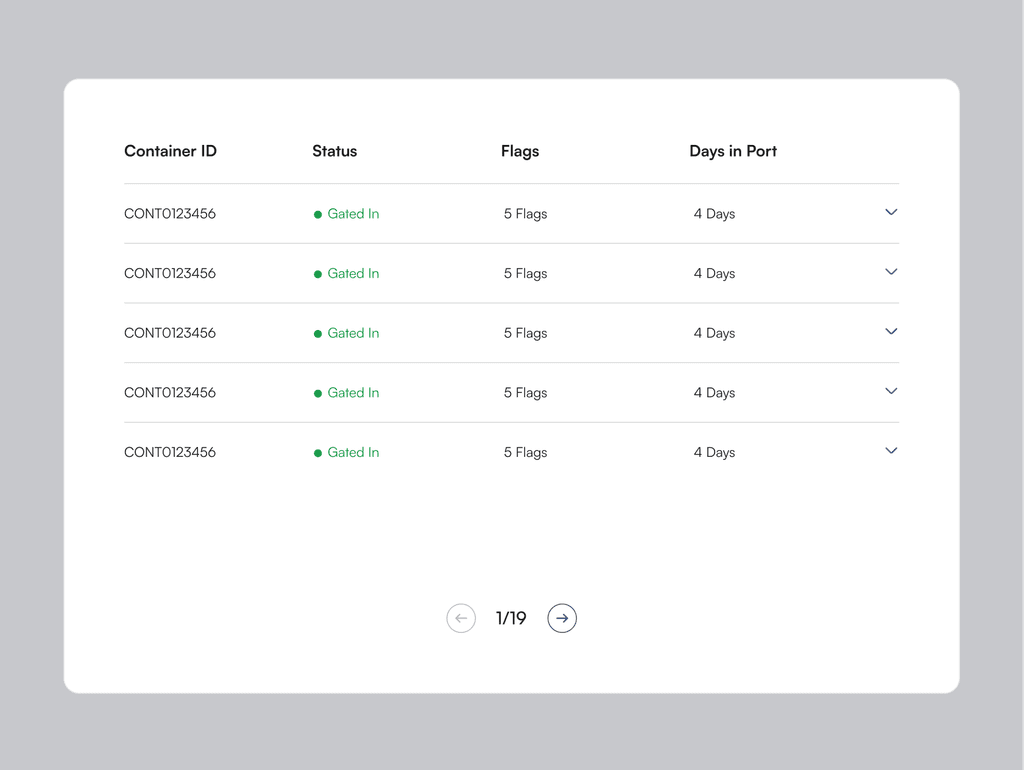
Task: Go to next page arrow button
Action: tap(562, 618)
